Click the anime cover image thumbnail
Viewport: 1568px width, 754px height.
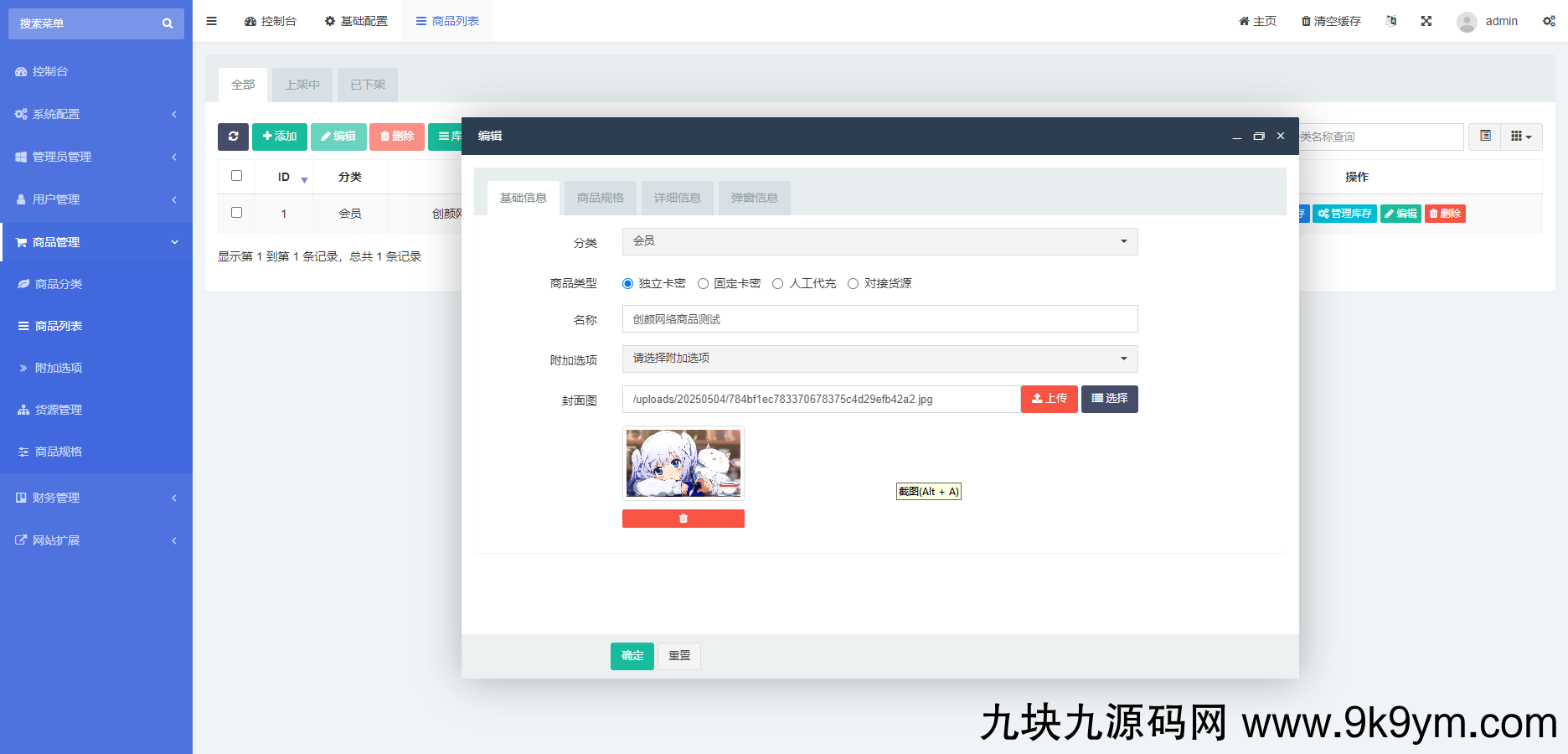click(x=683, y=463)
